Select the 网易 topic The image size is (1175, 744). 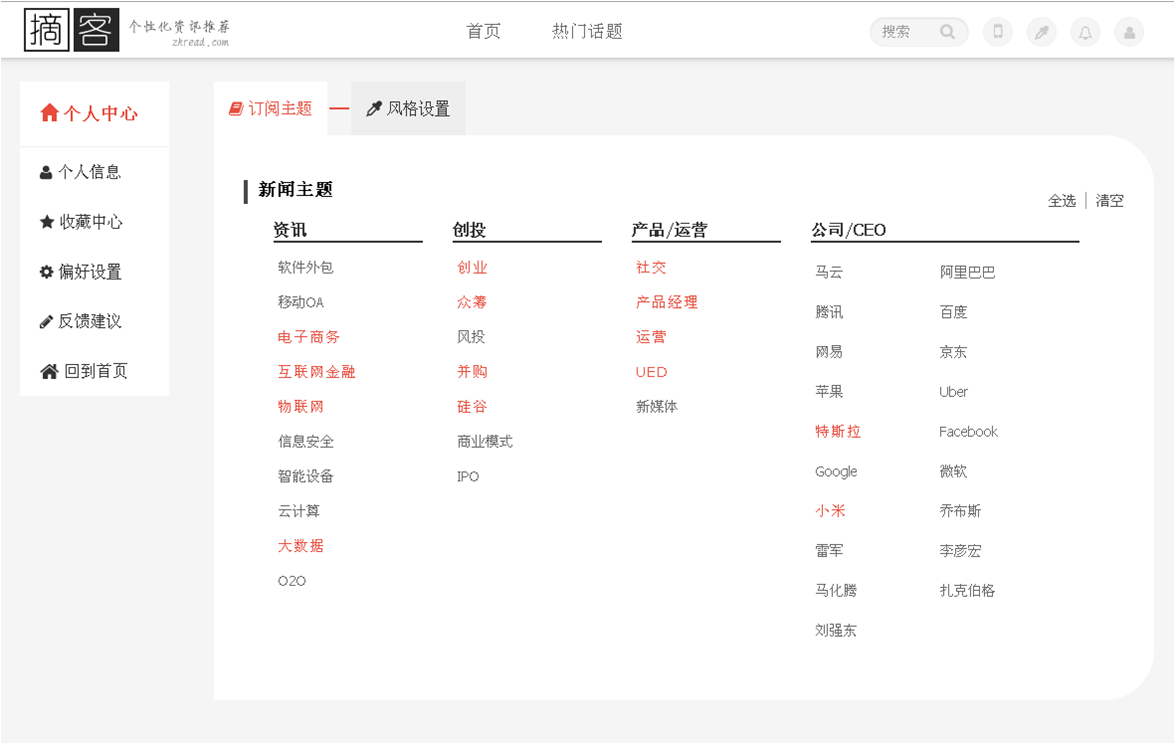pos(829,351)
